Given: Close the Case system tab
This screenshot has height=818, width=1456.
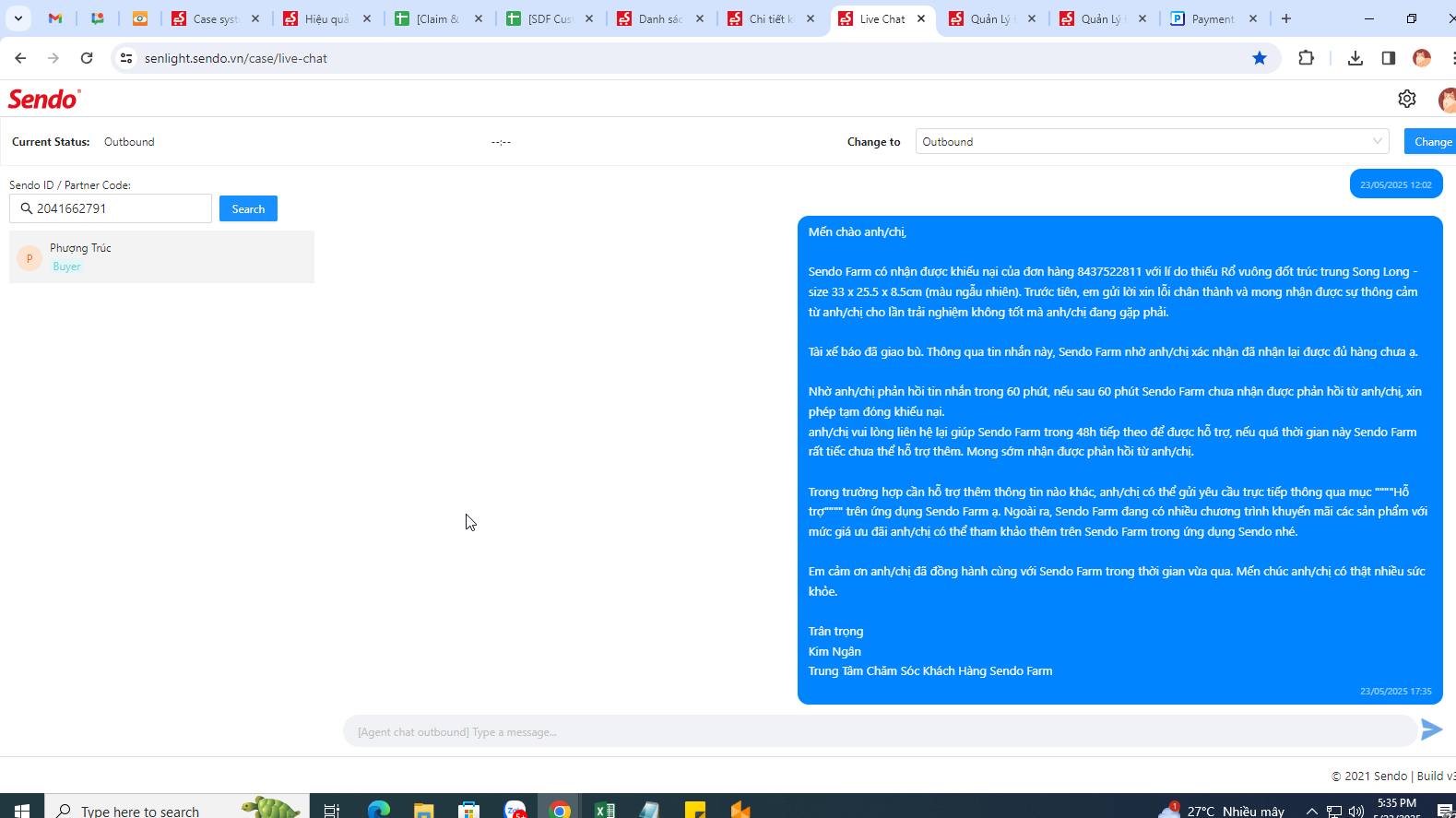Looking at the screenshot, I should point(255,18).
